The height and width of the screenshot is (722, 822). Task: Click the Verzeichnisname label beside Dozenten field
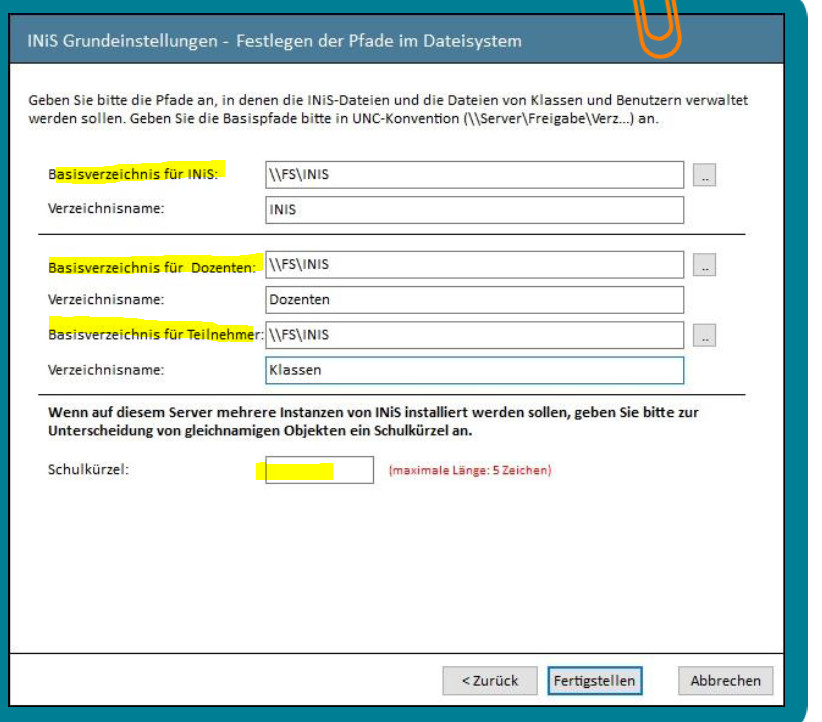106,299
